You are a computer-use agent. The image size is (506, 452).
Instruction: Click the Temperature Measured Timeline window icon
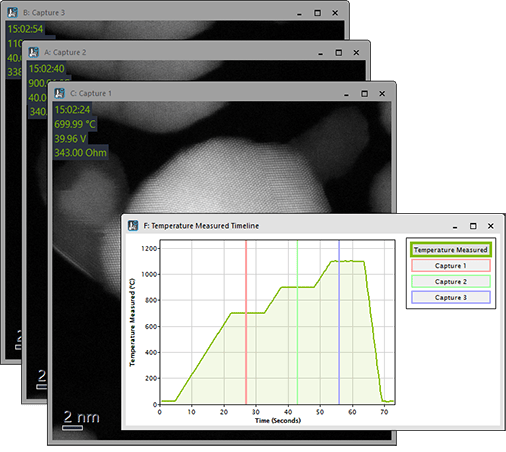click(133, 226)
